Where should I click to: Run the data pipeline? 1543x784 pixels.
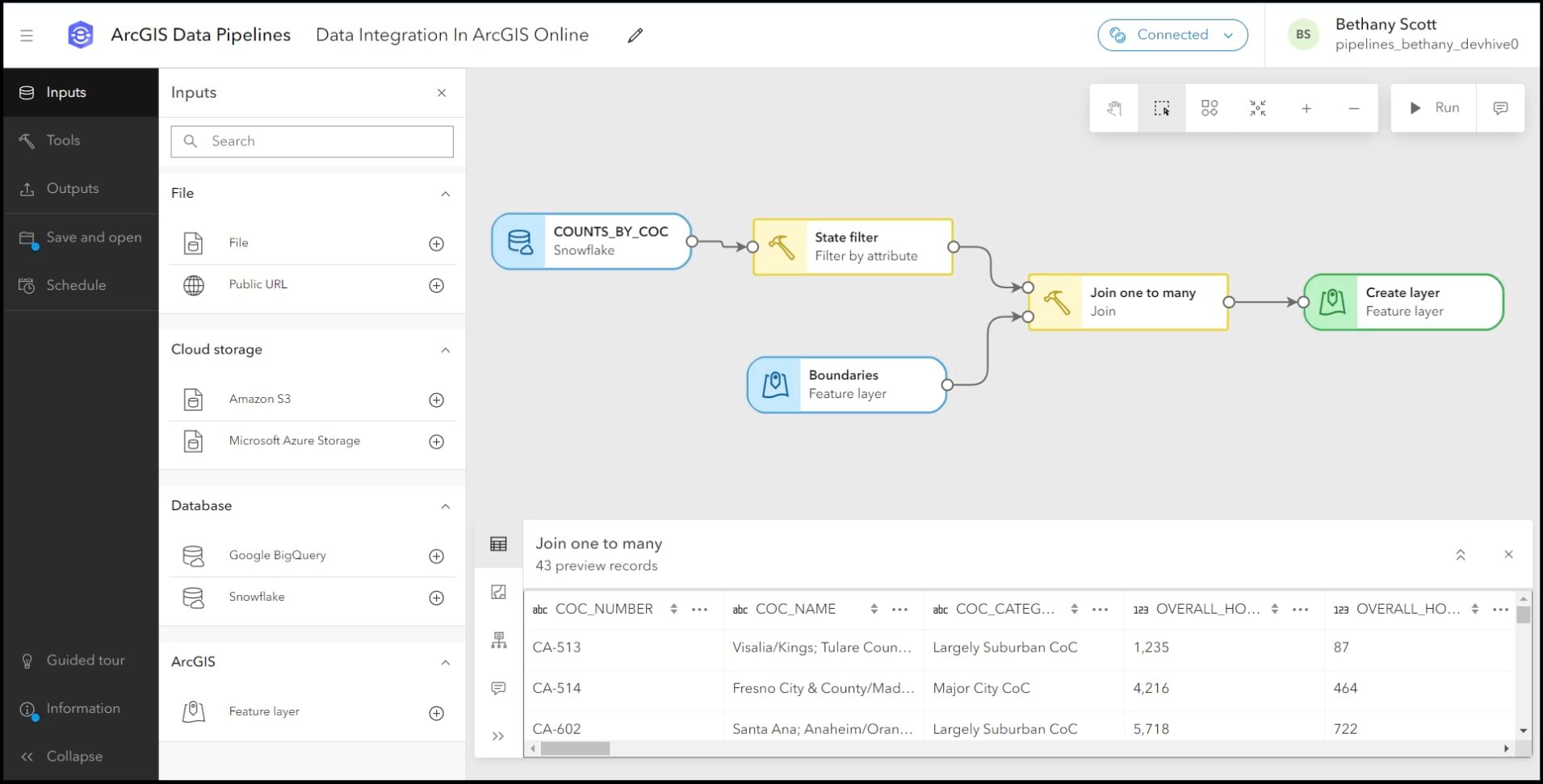pyautogui.click(x=1436, y=107)
